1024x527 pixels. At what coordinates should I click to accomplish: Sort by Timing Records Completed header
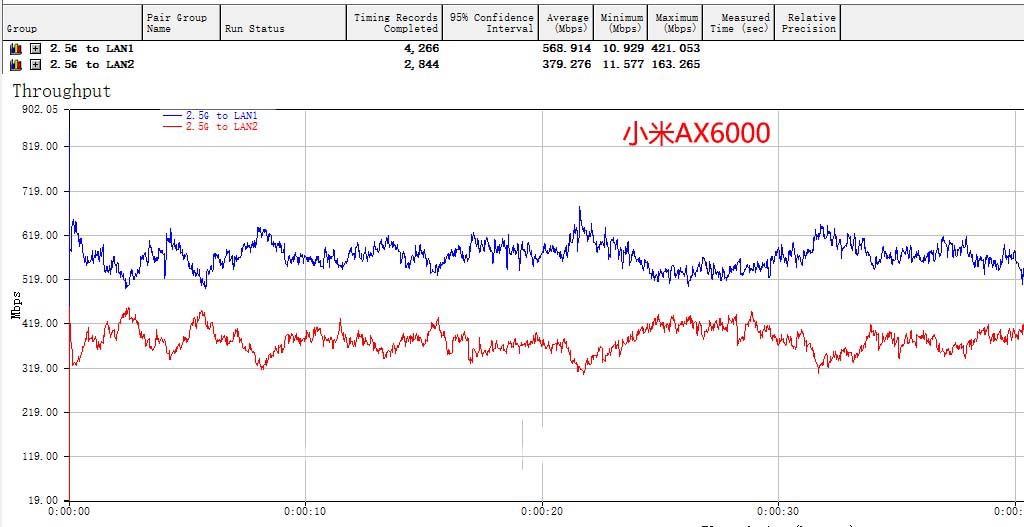(394, 23)
